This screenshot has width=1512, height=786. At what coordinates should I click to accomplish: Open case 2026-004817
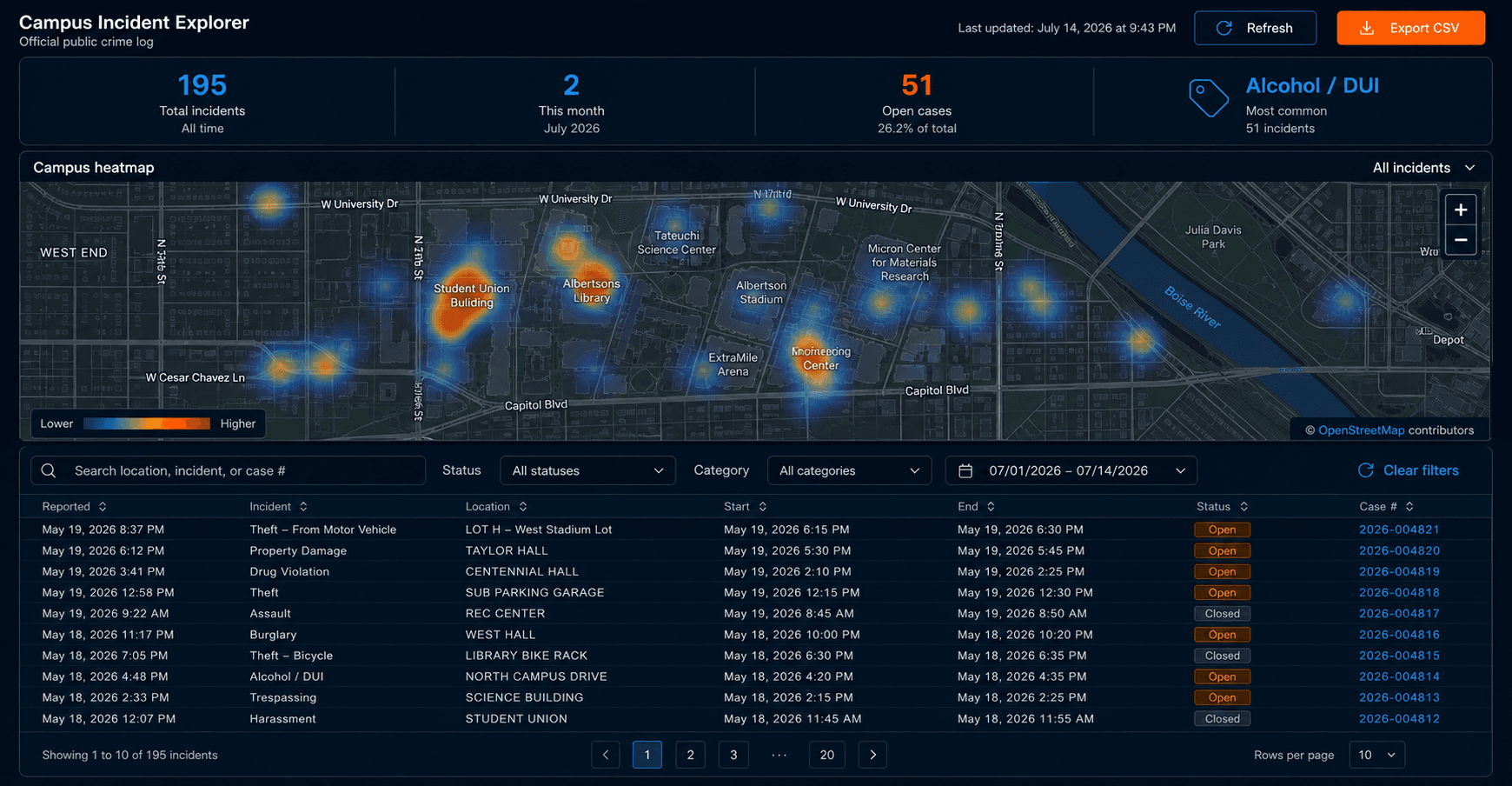coord(1399,613)
